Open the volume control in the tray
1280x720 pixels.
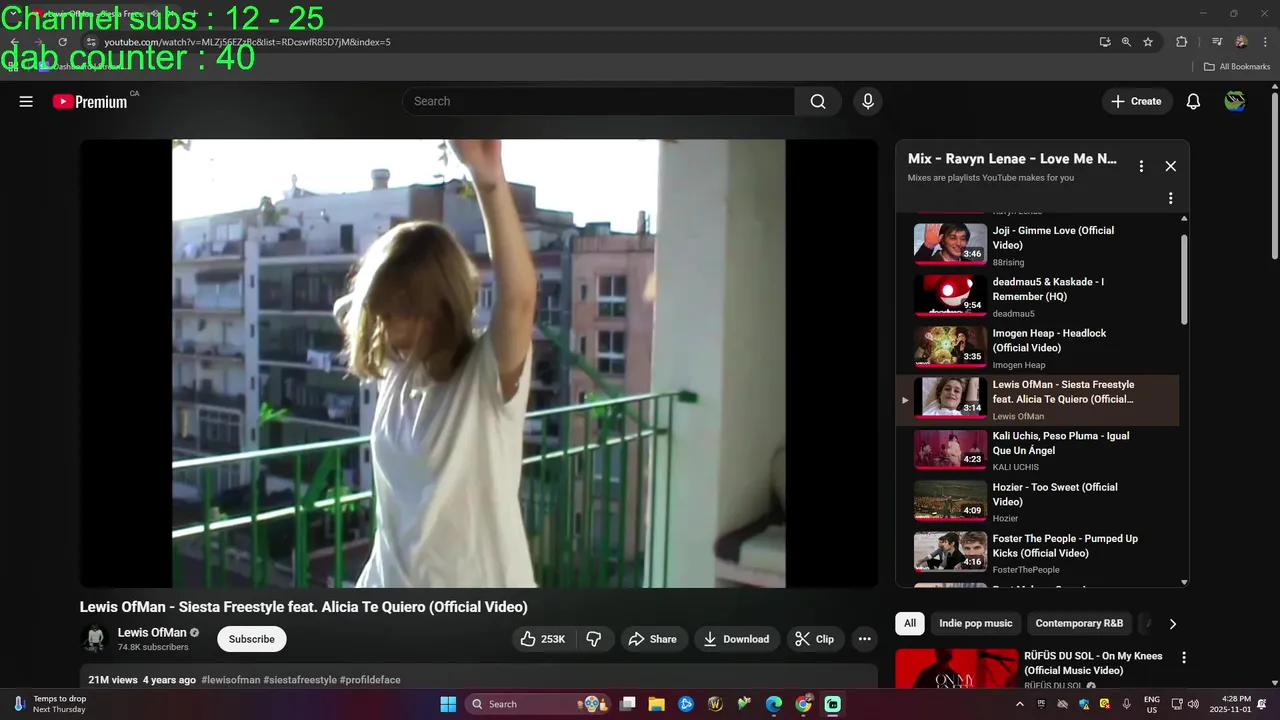(x=1193, y=704)
